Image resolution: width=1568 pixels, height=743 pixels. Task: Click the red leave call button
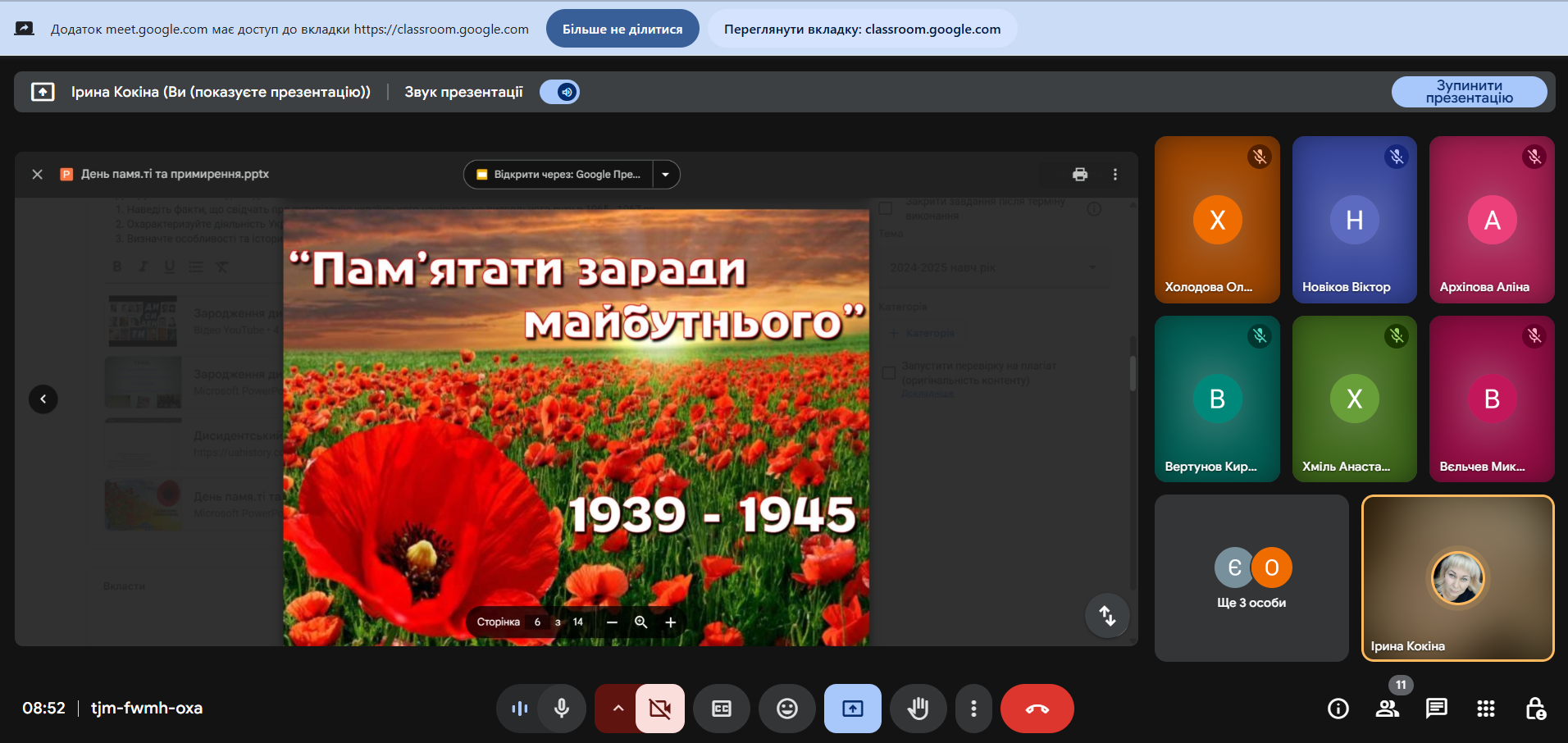(x=1037, y=709)
